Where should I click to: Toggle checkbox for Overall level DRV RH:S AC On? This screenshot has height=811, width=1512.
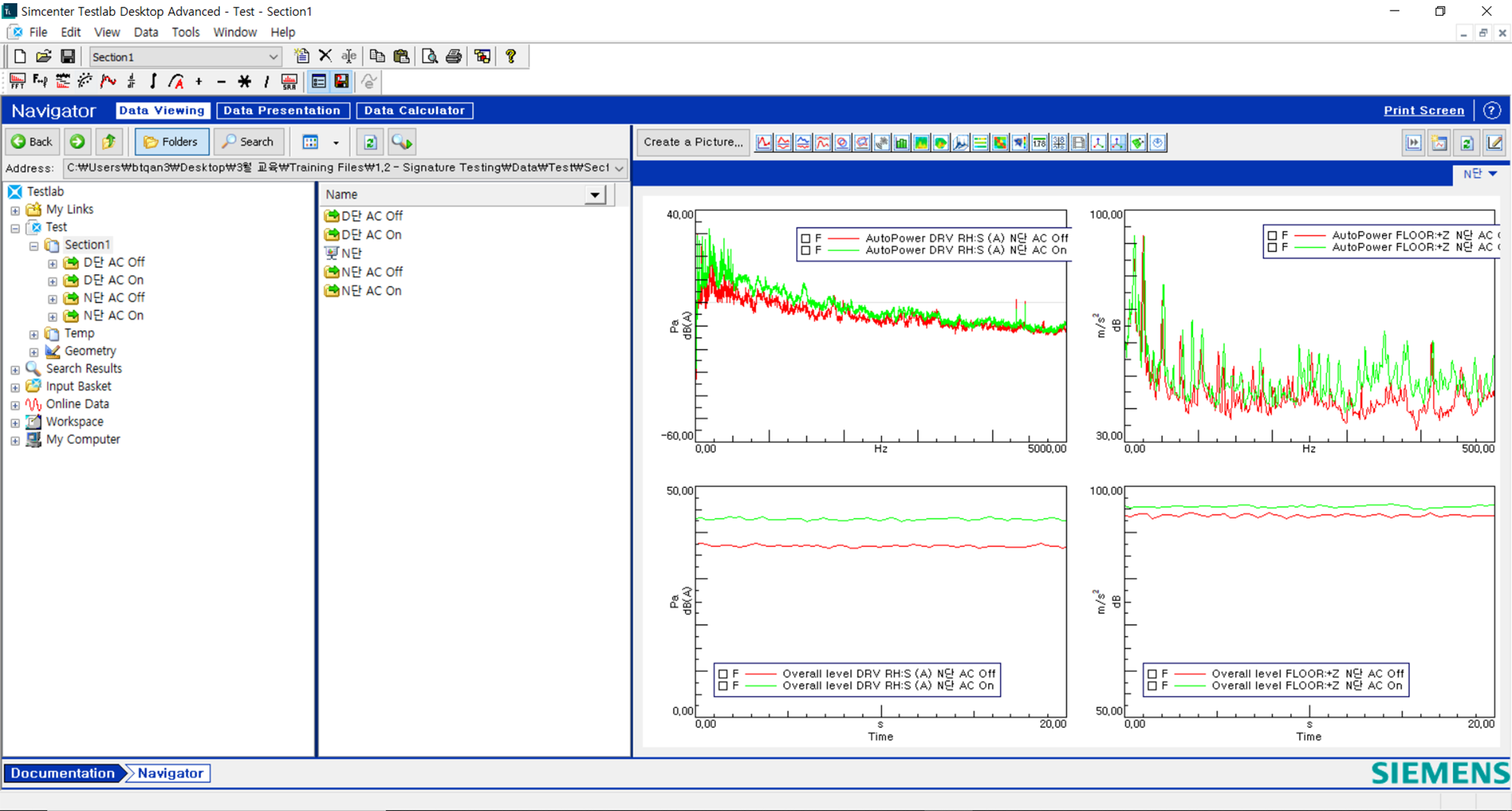[x=723, y=686]
